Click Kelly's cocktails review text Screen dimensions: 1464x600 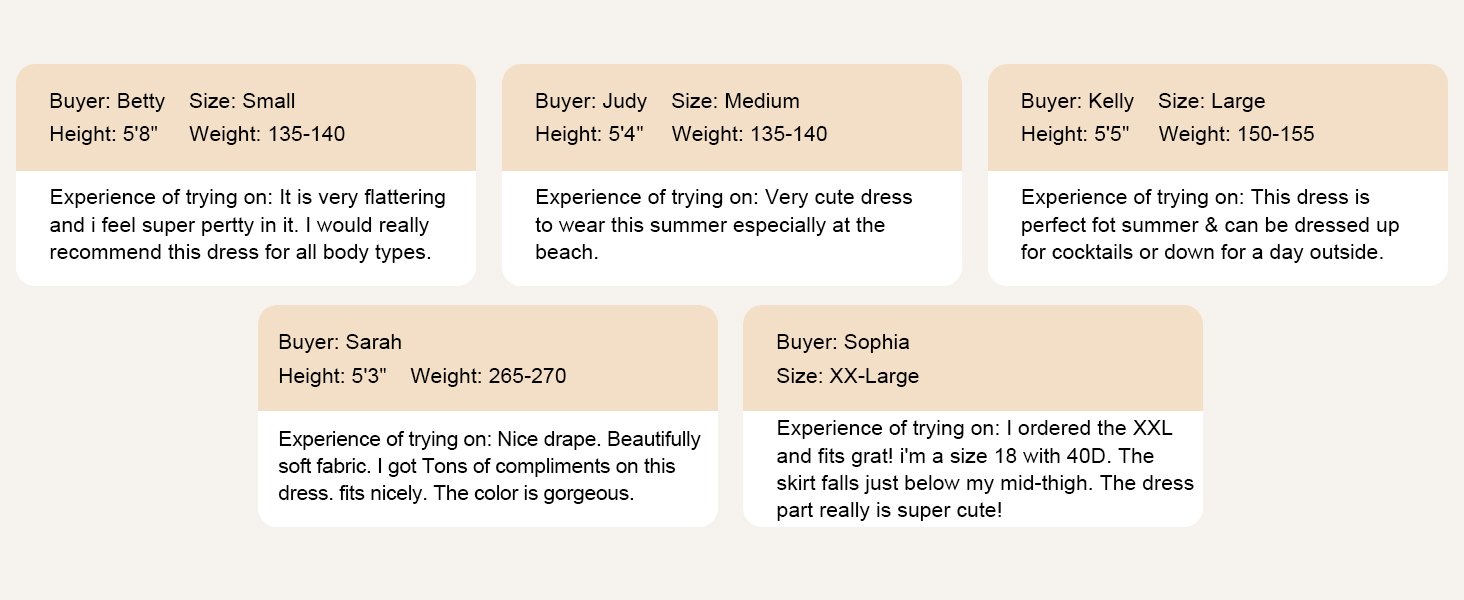pos(1210,225)
